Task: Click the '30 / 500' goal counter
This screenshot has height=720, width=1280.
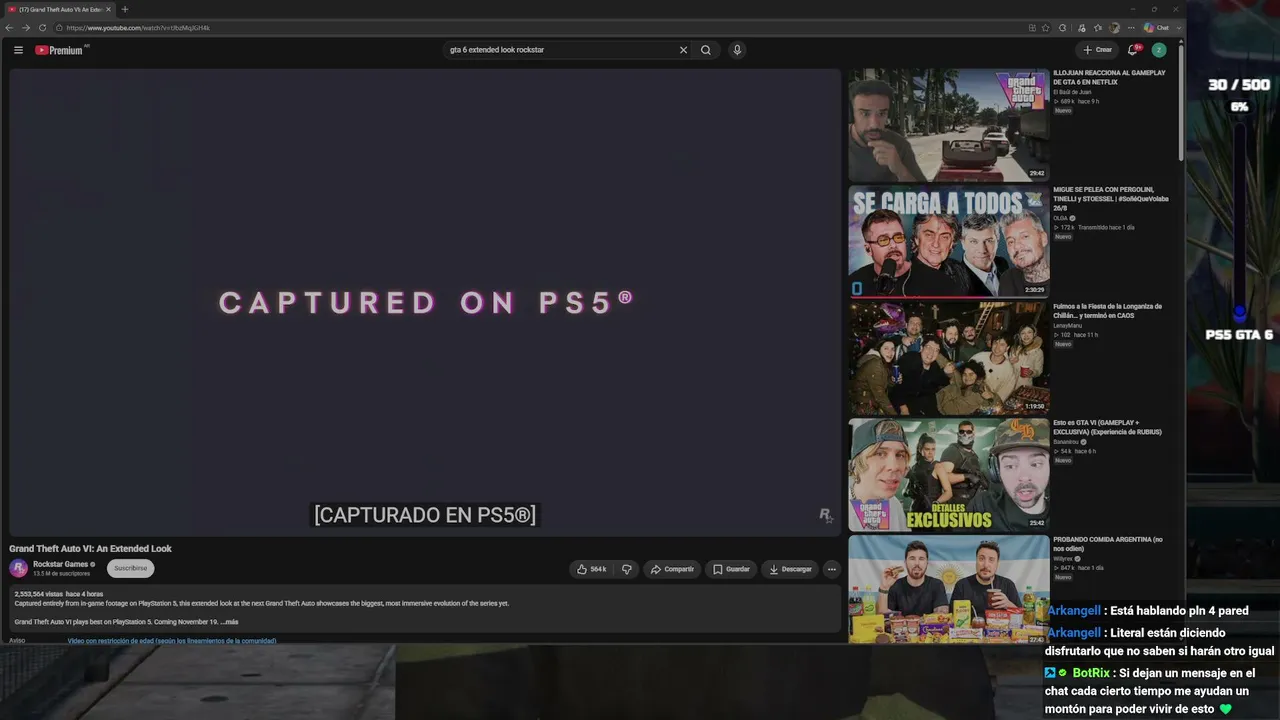Action: point(1239,85)
